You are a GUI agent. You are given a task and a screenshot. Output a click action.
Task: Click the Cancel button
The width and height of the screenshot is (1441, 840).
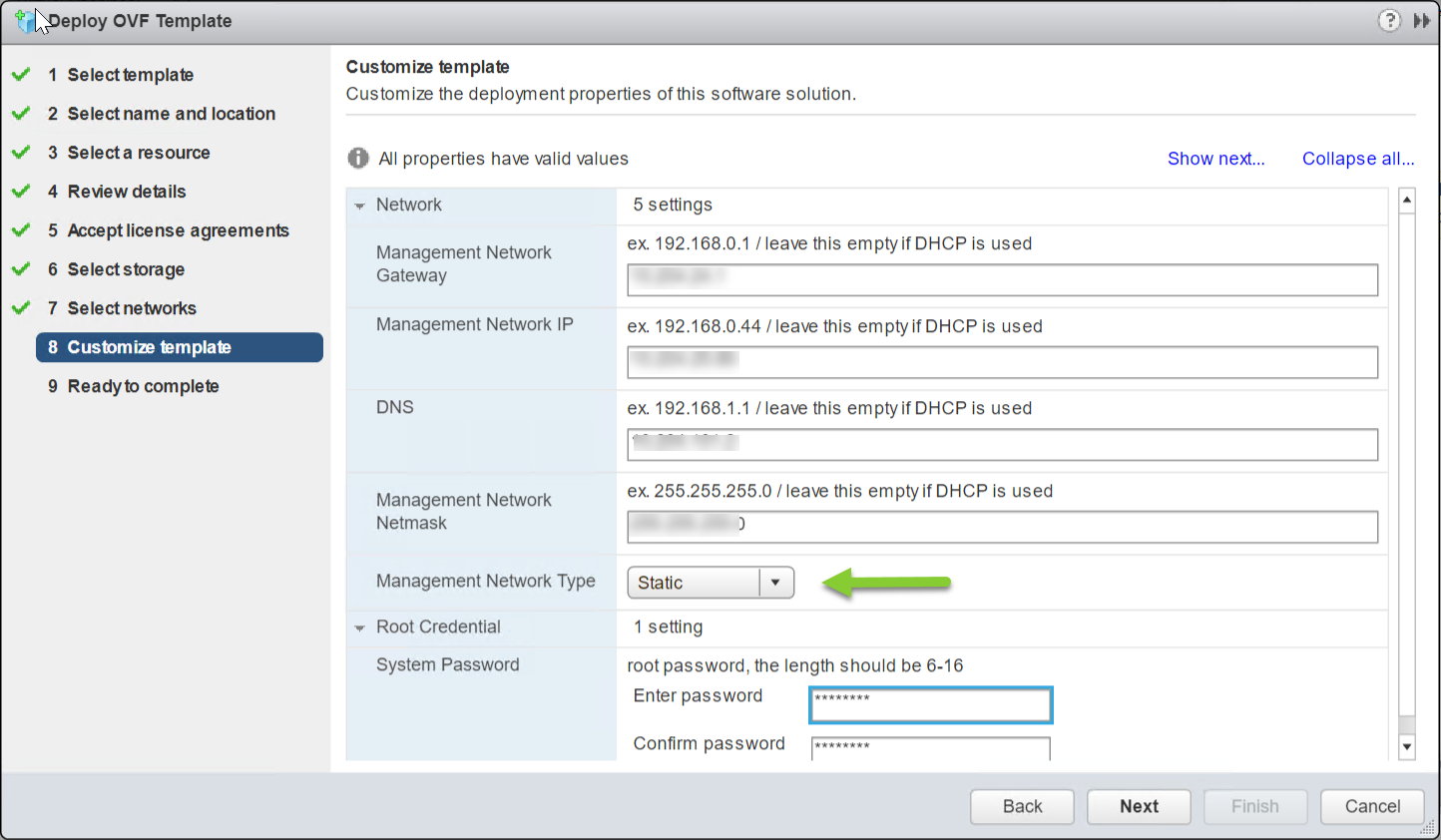point(1372,806)
